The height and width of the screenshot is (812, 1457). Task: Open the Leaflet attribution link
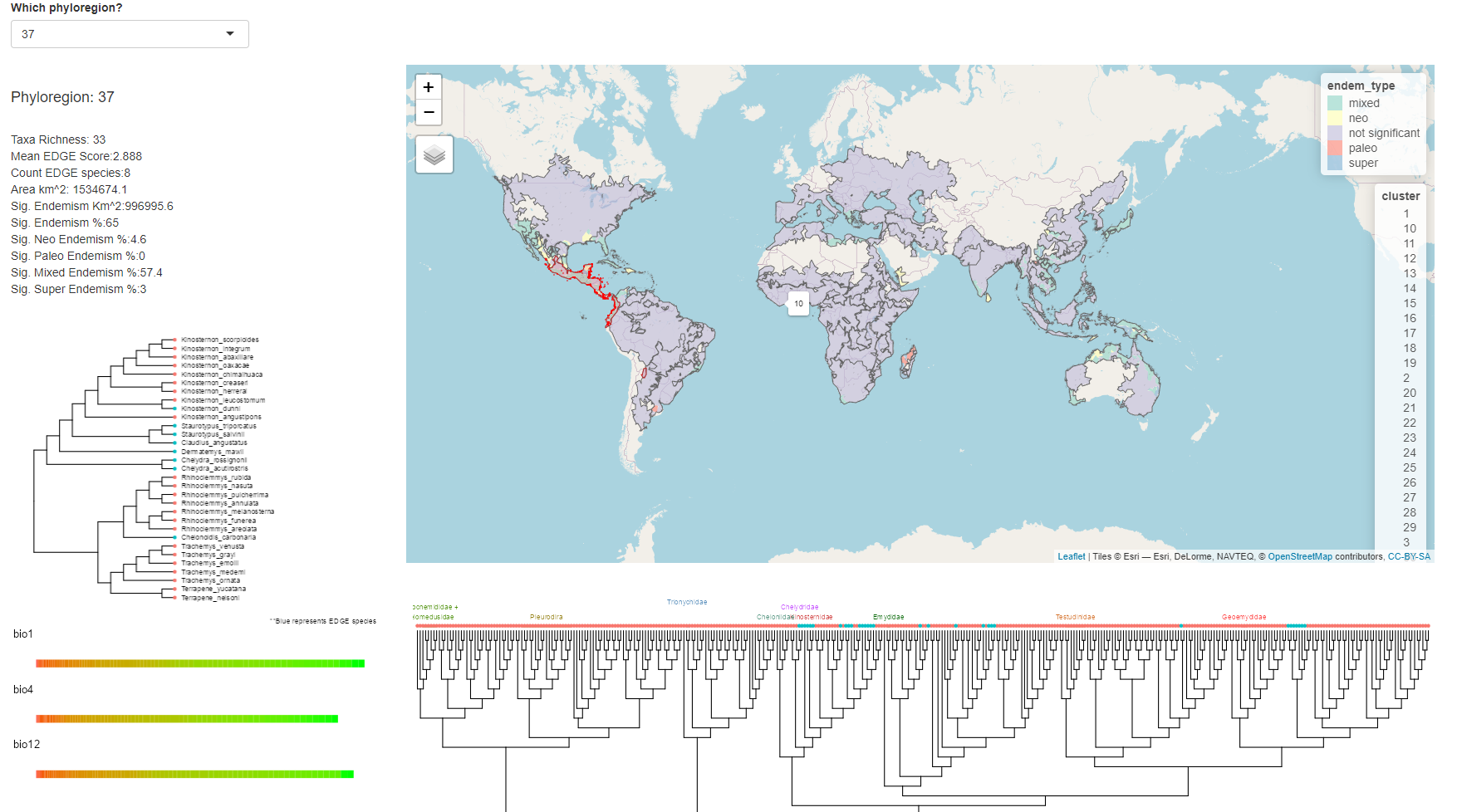tap(1072, 556)
